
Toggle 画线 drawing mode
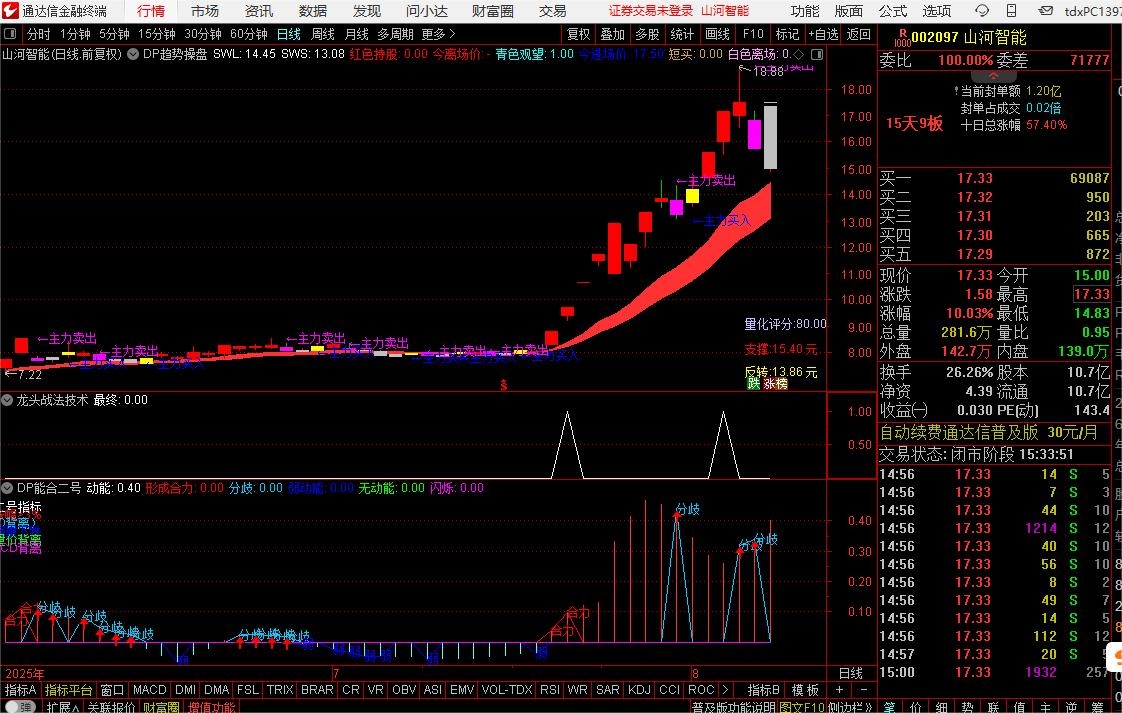point(717,34)
